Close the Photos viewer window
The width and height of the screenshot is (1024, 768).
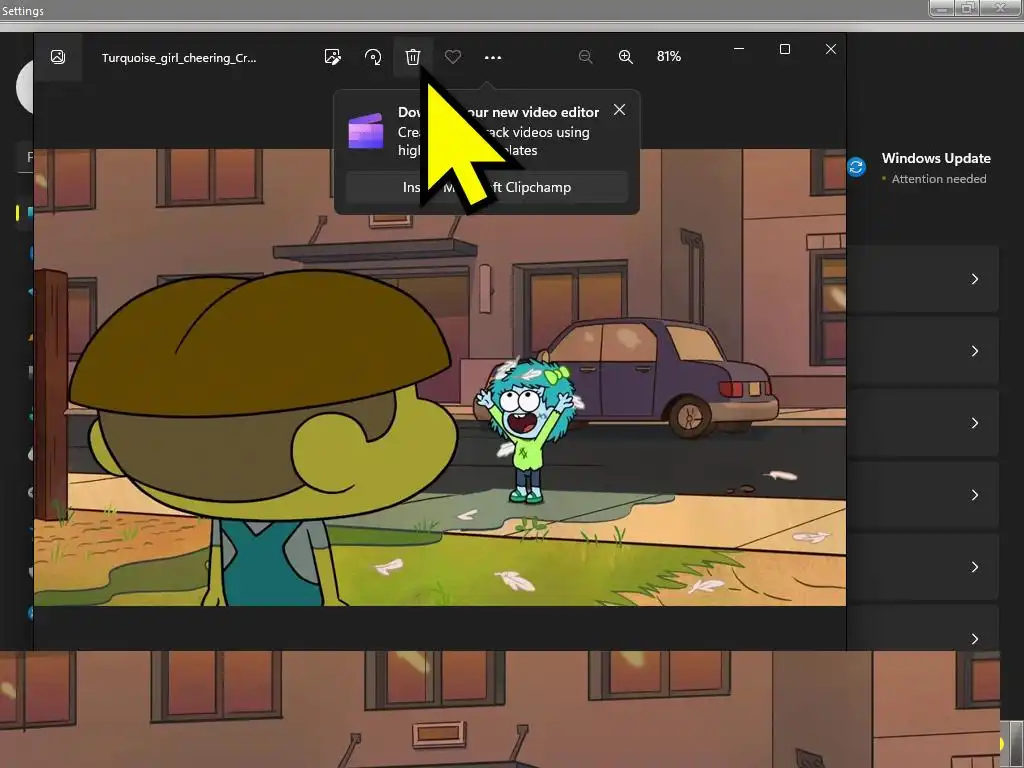tap(831, 49)
